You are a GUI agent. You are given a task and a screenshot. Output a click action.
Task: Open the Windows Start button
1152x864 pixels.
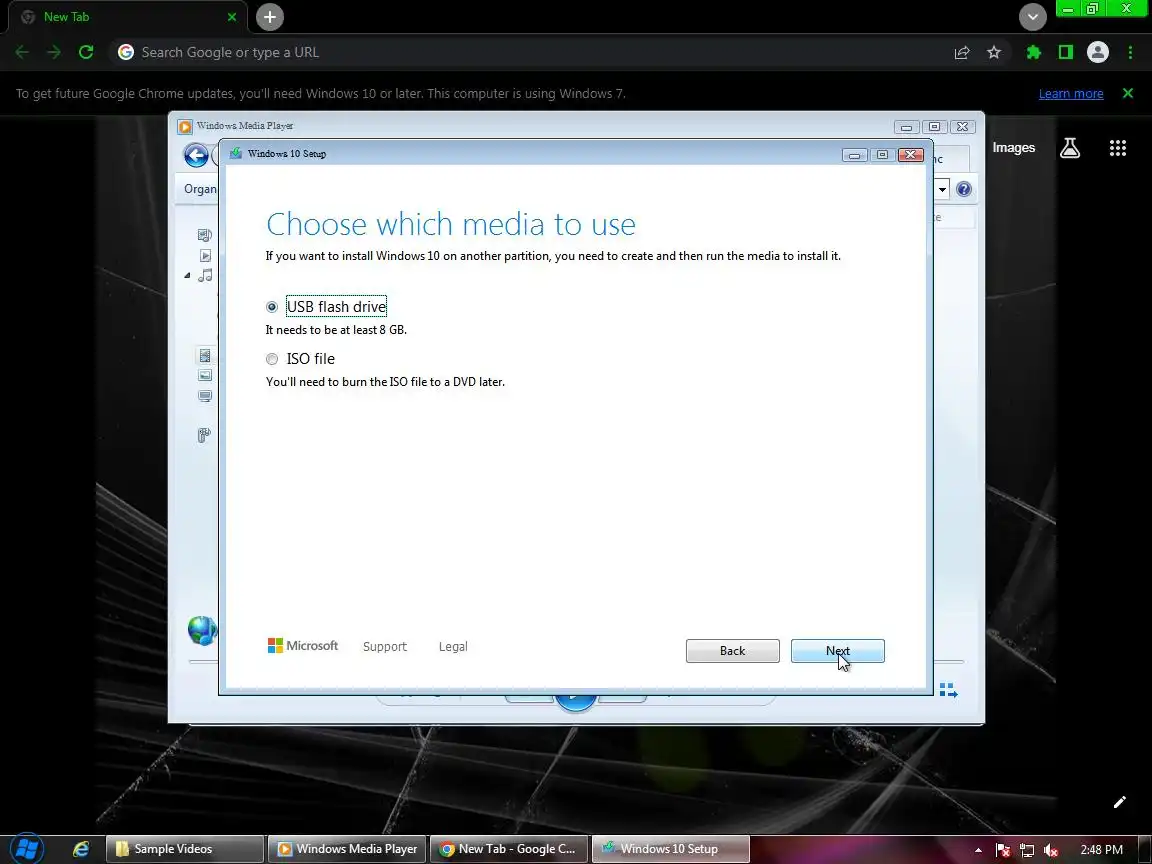click(x=26, y=849)
